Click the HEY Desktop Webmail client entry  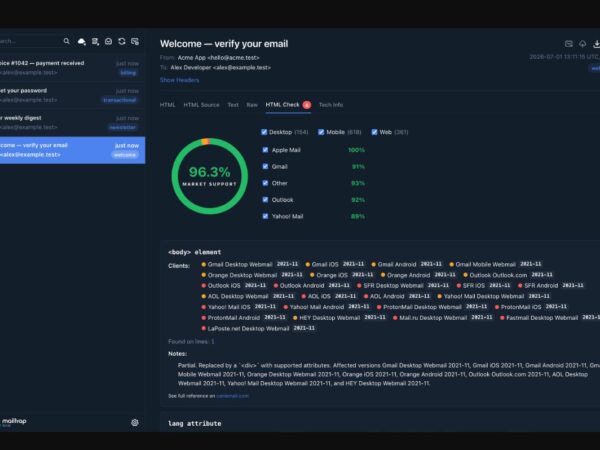[x=340, y=318]
